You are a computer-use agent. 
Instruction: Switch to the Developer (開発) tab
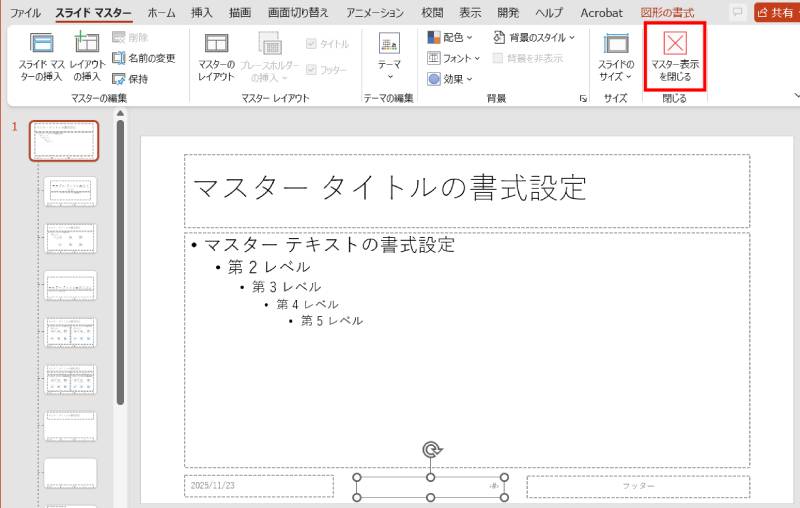[x=508, y=13]
